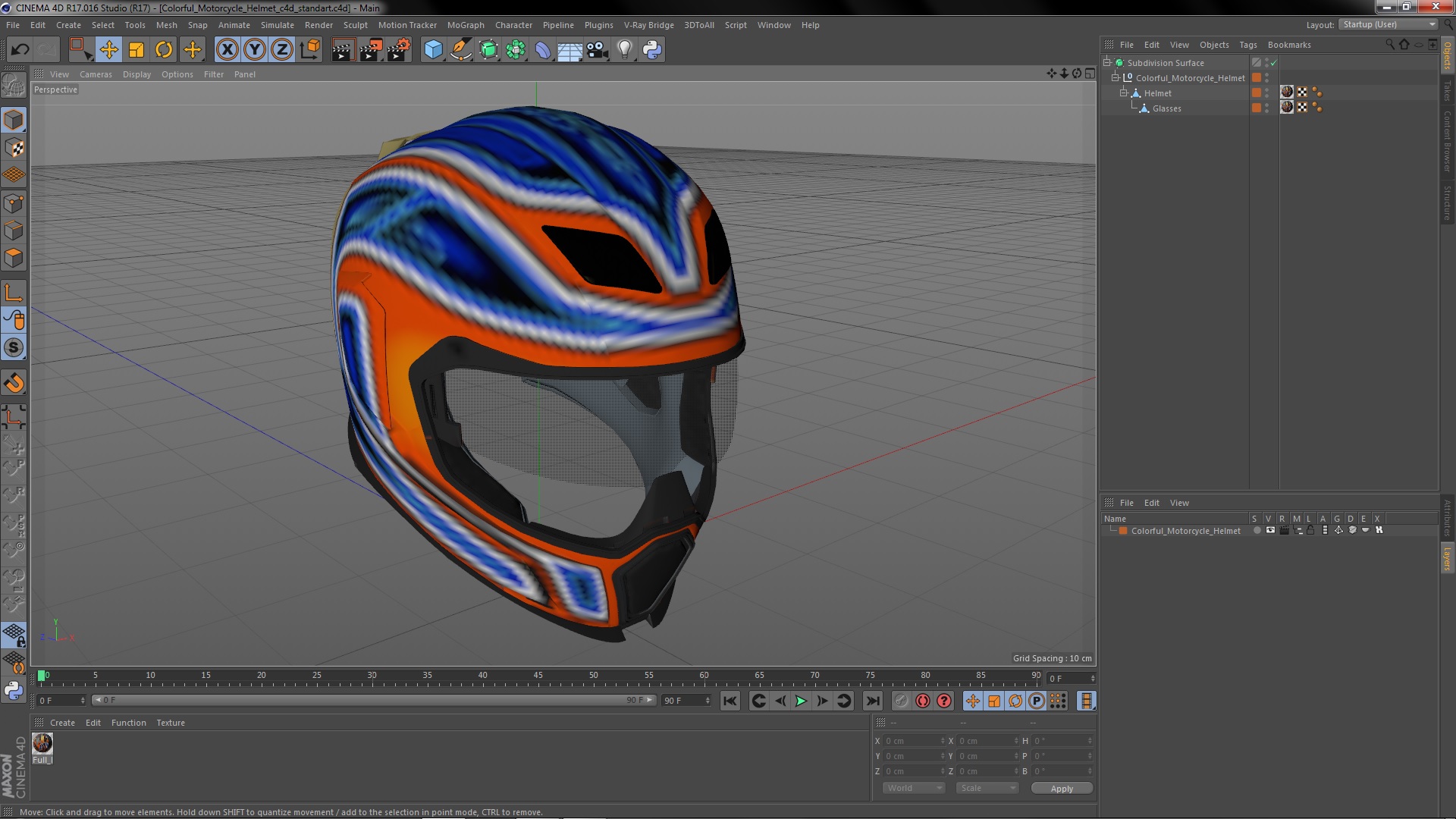1456x819 pixels.
Task: Toggle visibility of Helmet layer
Action: [x=1267, y=90]
